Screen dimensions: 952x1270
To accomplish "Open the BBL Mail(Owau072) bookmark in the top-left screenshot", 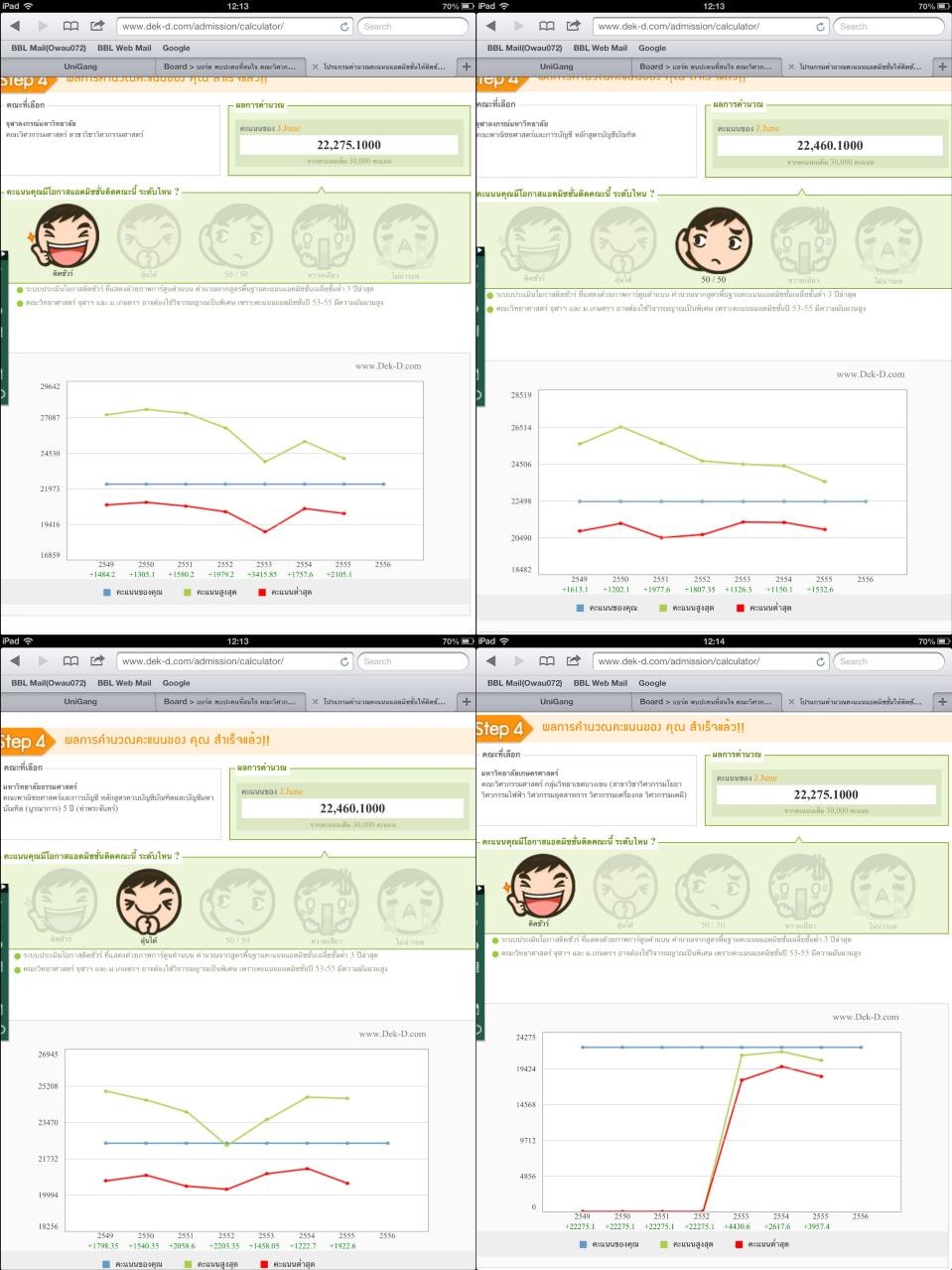I will click(49, 48).
